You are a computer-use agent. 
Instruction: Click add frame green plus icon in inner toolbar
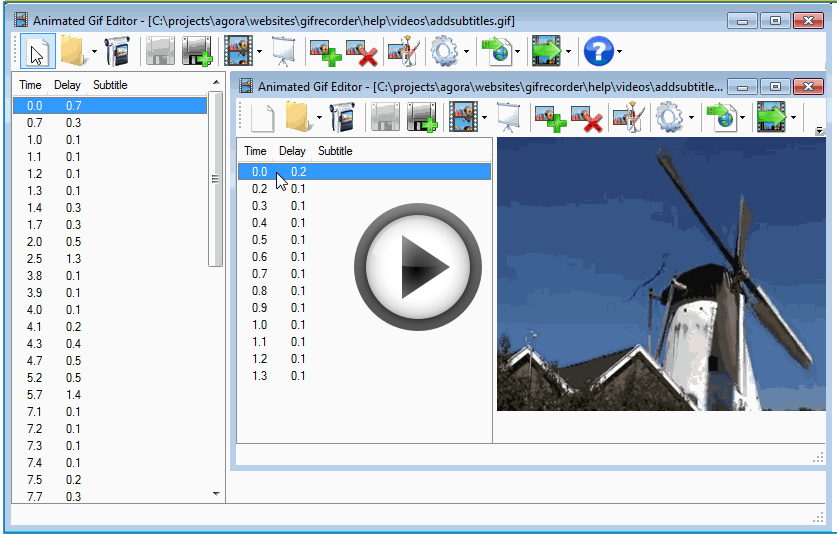click(550, 119)
